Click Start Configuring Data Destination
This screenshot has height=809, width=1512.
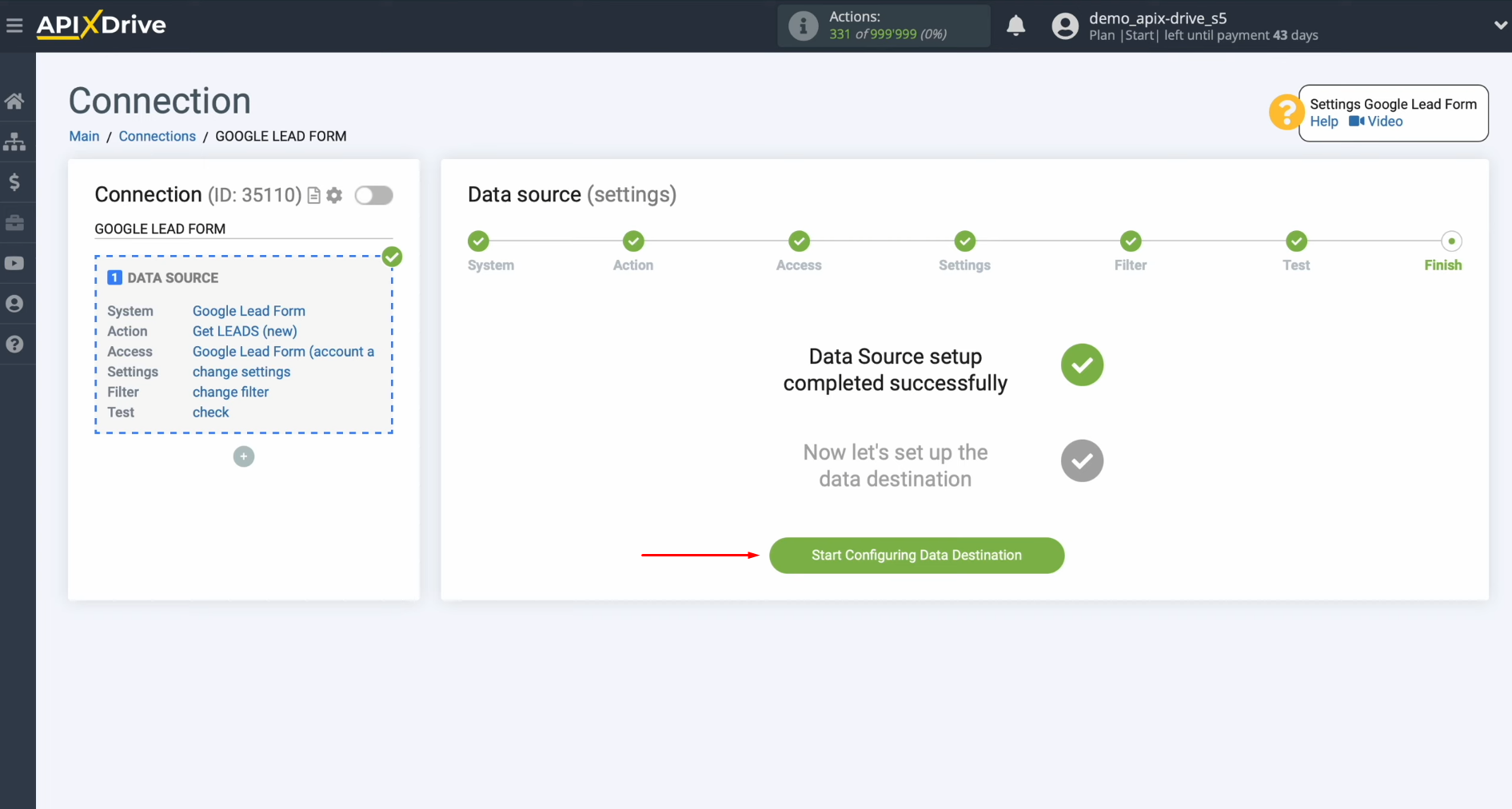click(x=916, y=555)
